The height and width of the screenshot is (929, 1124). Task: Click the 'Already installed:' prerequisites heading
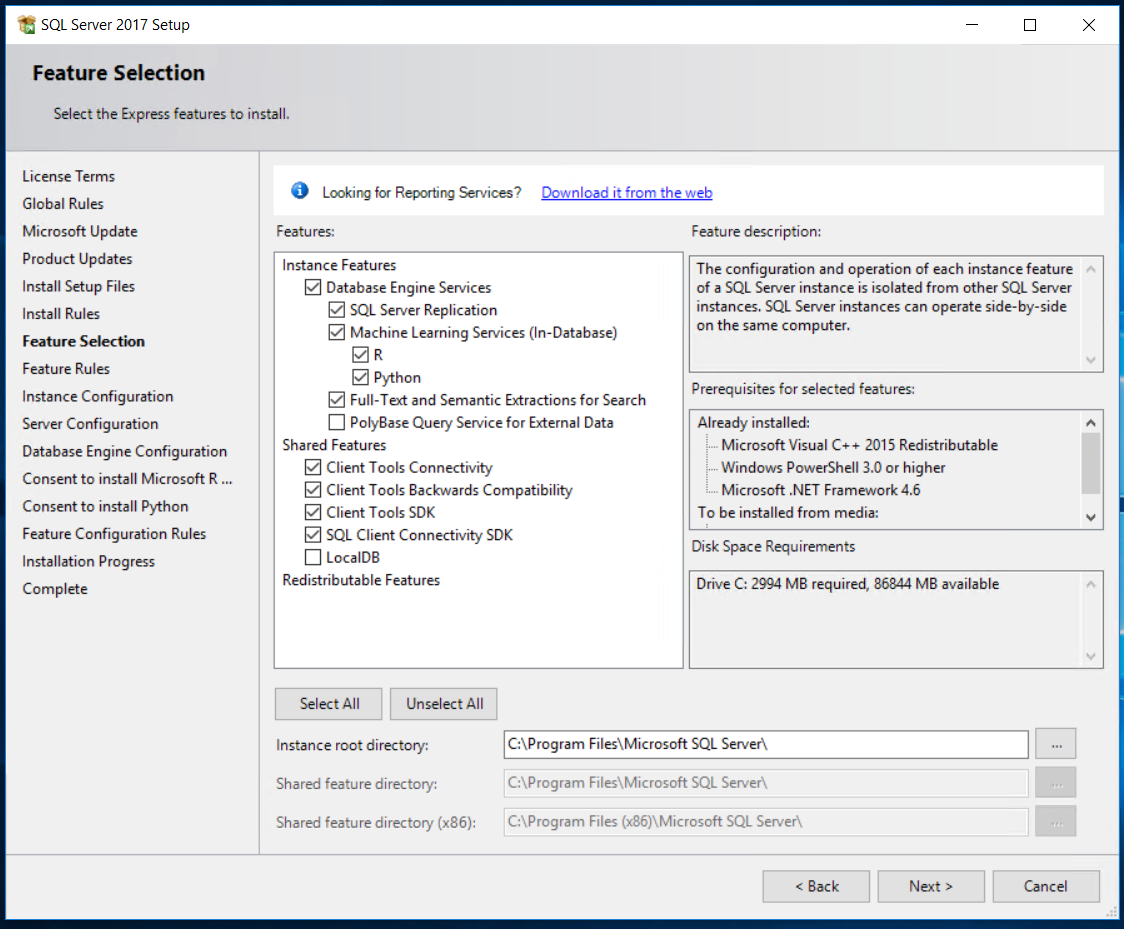coord(753,423)
